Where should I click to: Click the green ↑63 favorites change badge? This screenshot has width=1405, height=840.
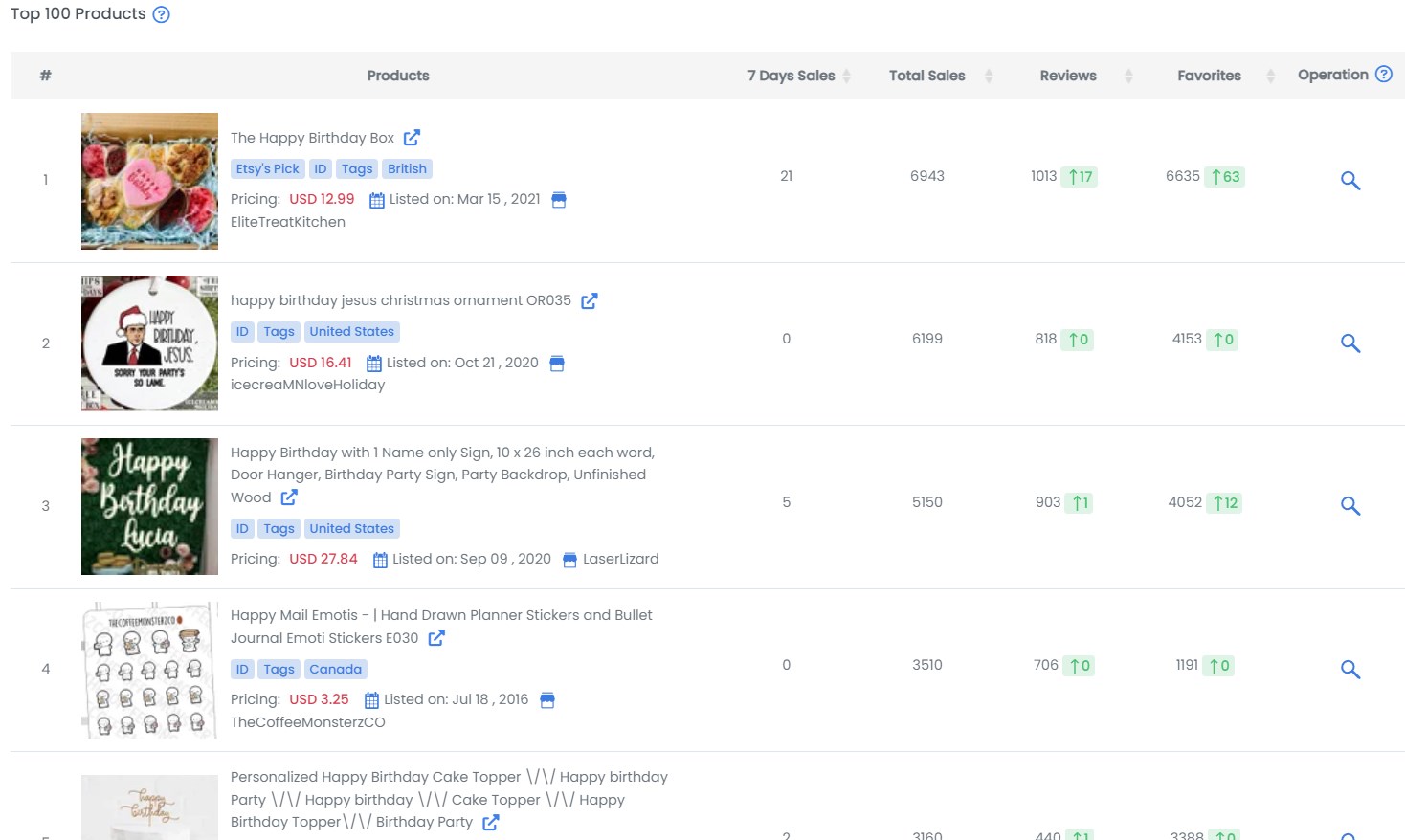pyautogui.click(x=1225, y=177)
